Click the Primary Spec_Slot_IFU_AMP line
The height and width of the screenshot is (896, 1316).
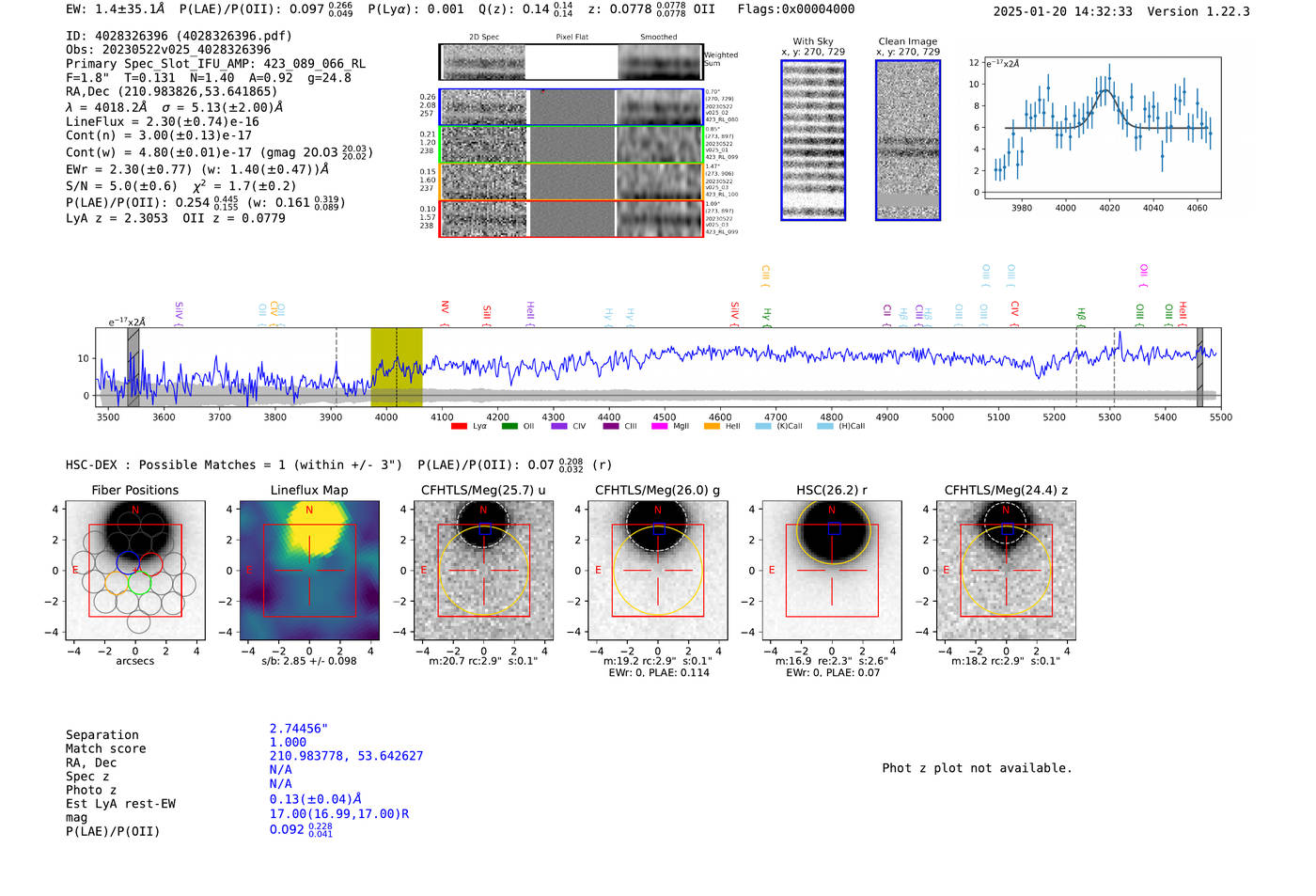(216, 63)
